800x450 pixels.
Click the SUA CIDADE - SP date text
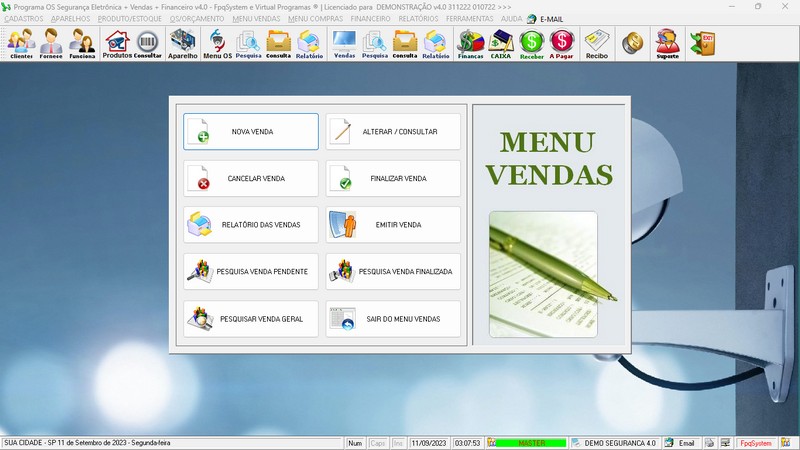pos(87,443)
